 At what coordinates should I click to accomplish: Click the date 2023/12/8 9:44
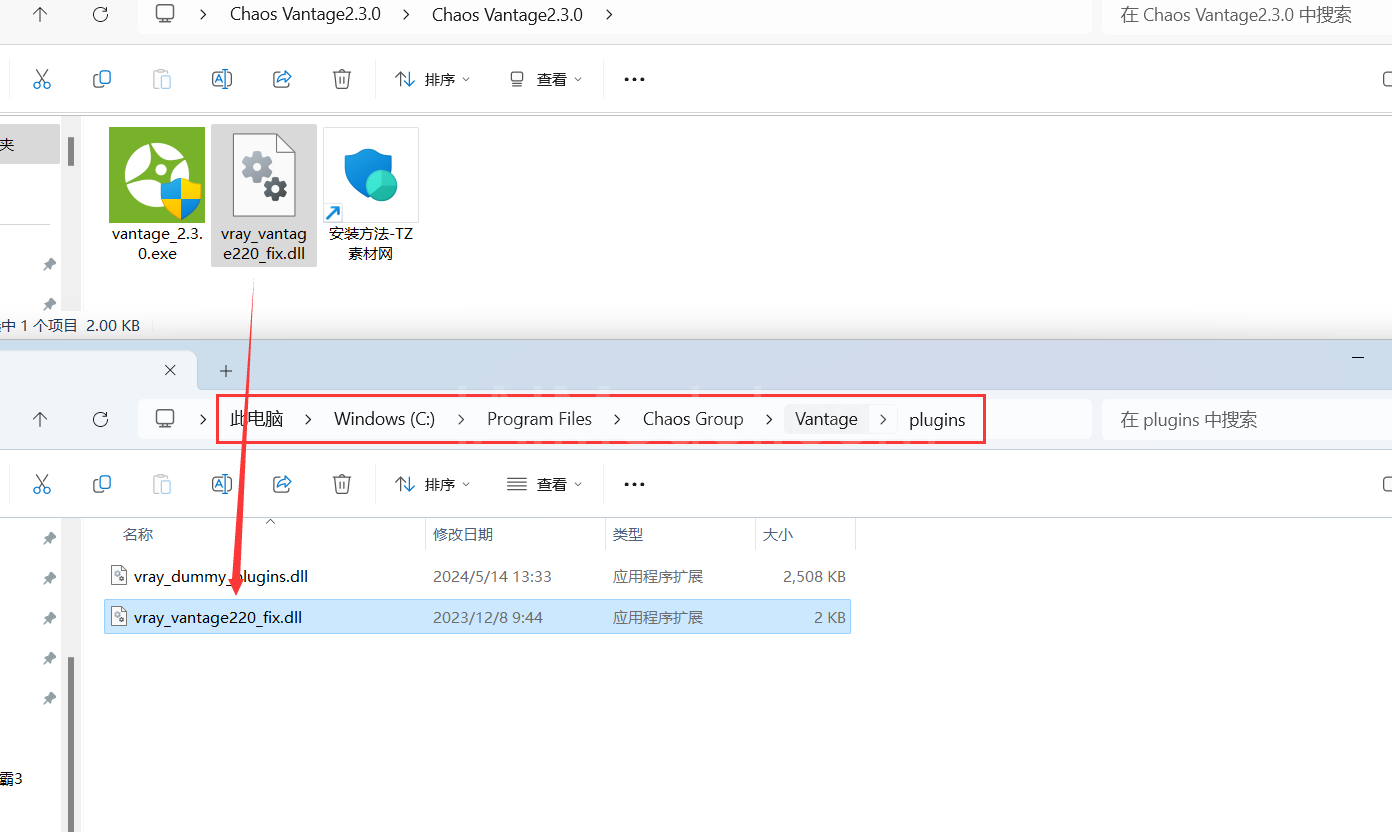click(488, 617)
